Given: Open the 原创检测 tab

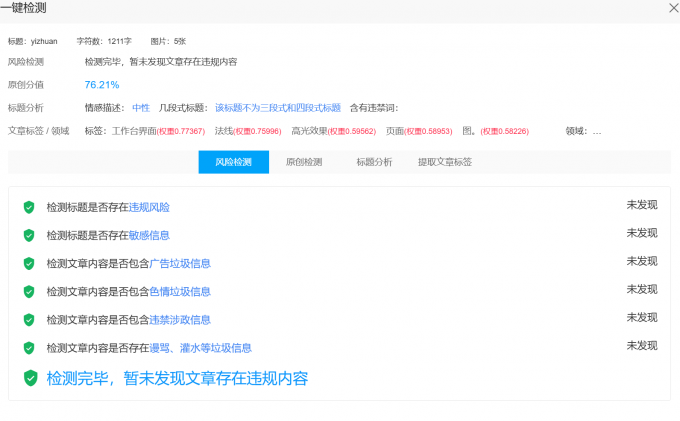Looking at the screenshot, I should 303,161.
